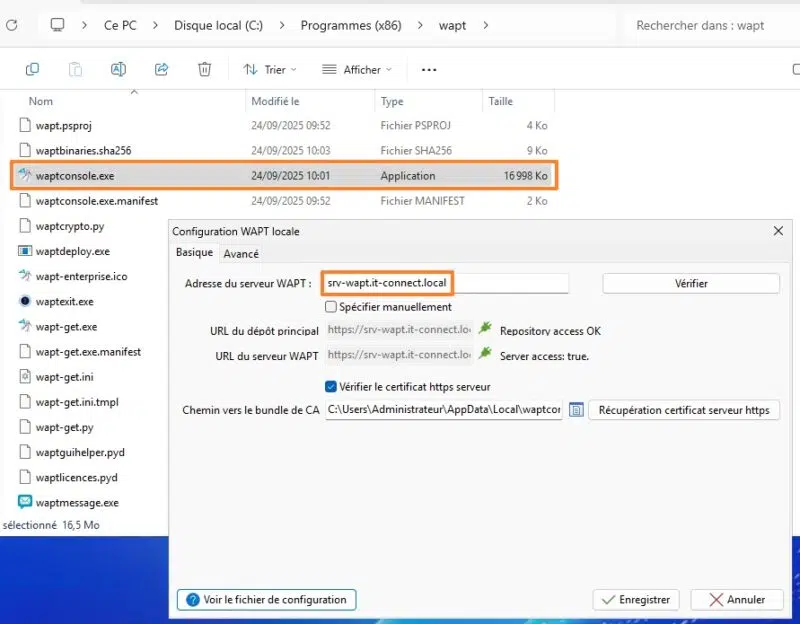Click the Adresse du serveur WAPT field
800x624 pixels.
pos(445,284)
